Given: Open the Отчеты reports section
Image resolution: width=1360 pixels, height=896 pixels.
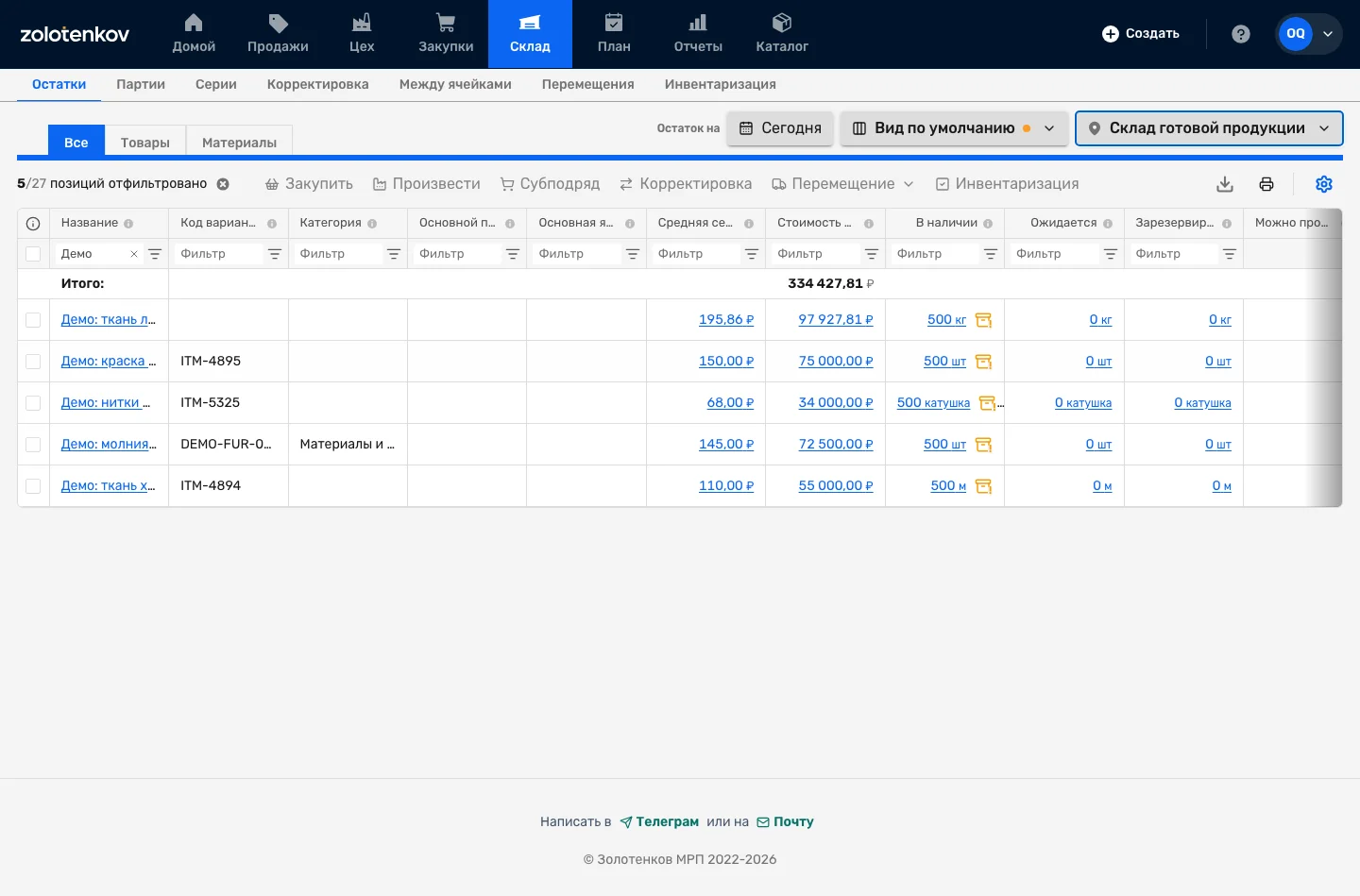Looking at the screenshot, I should coord(698,34).
